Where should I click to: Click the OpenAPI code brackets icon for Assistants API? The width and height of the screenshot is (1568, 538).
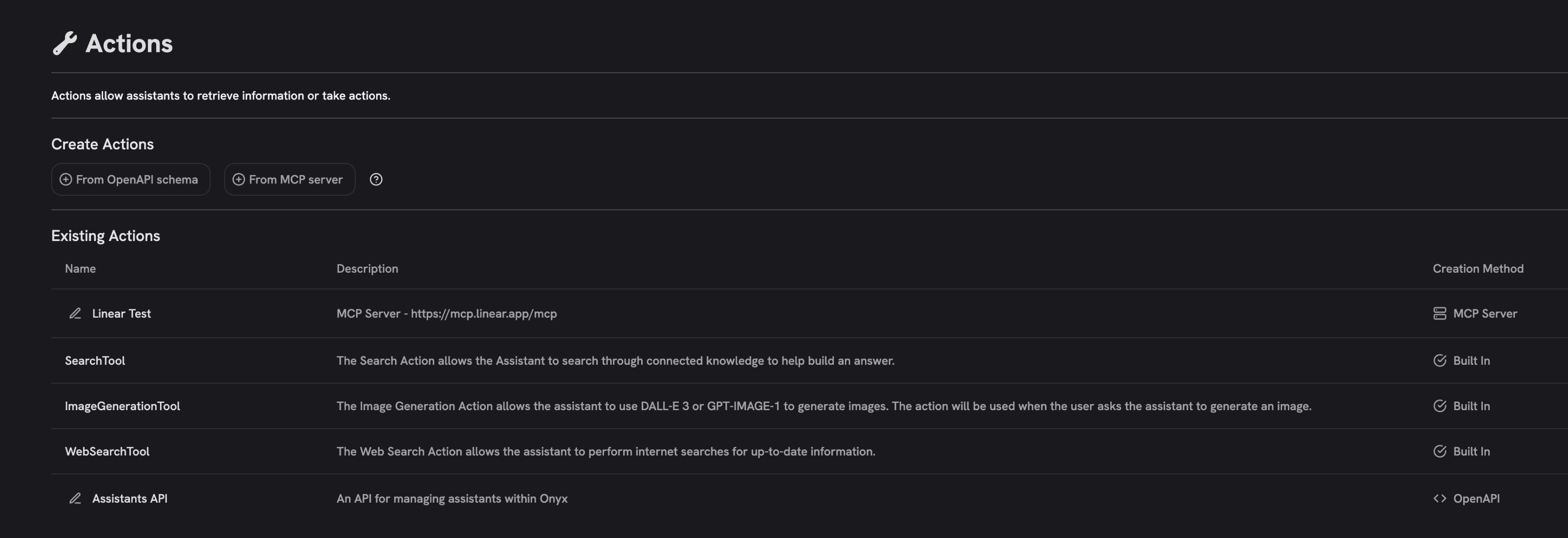pyautogui.click(x=1440, y=498)
